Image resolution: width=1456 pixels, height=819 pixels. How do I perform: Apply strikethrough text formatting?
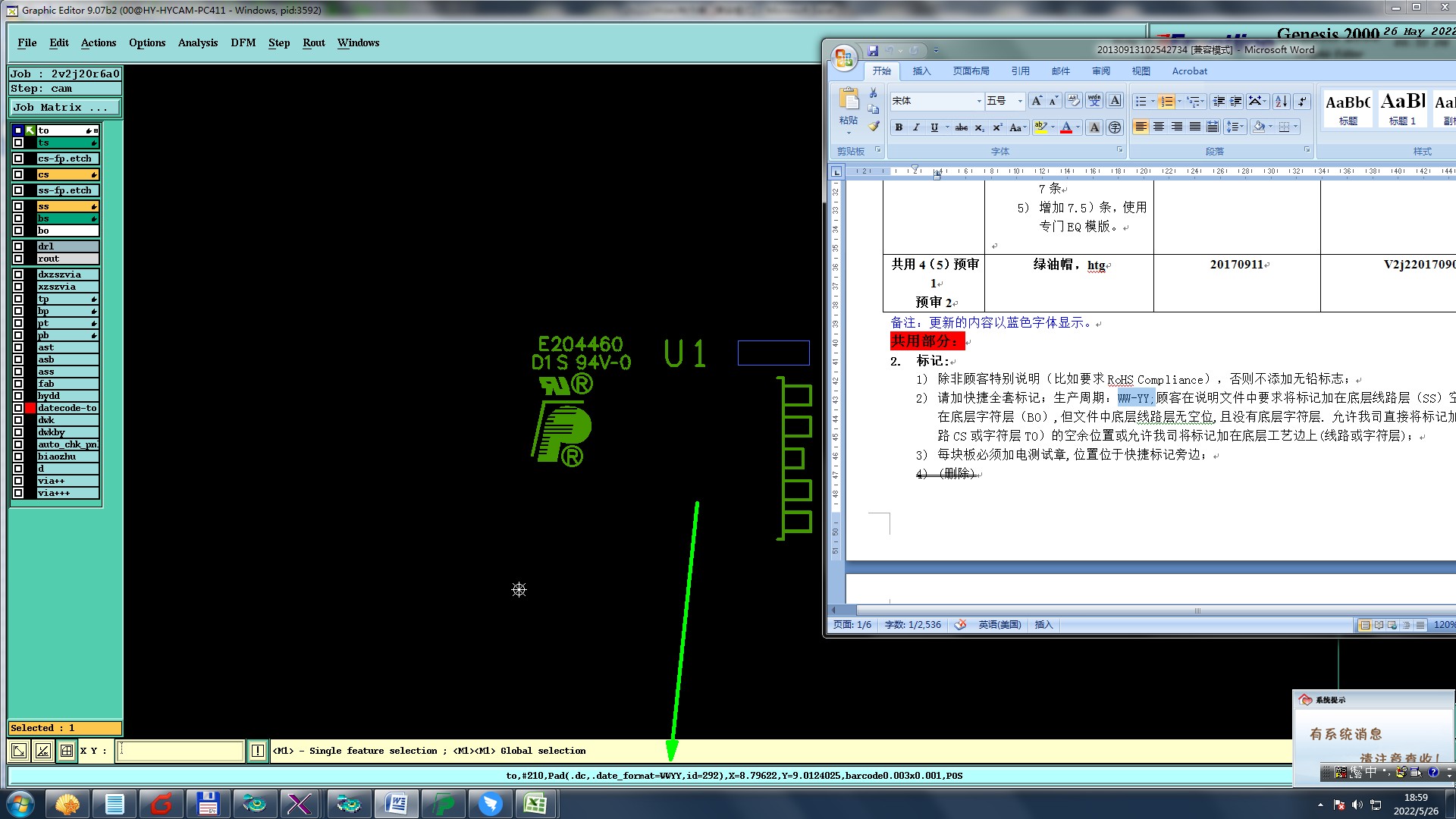961,127
